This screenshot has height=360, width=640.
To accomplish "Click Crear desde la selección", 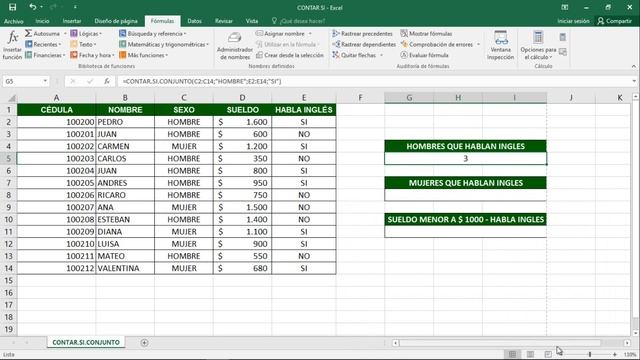I will [290, 55].
